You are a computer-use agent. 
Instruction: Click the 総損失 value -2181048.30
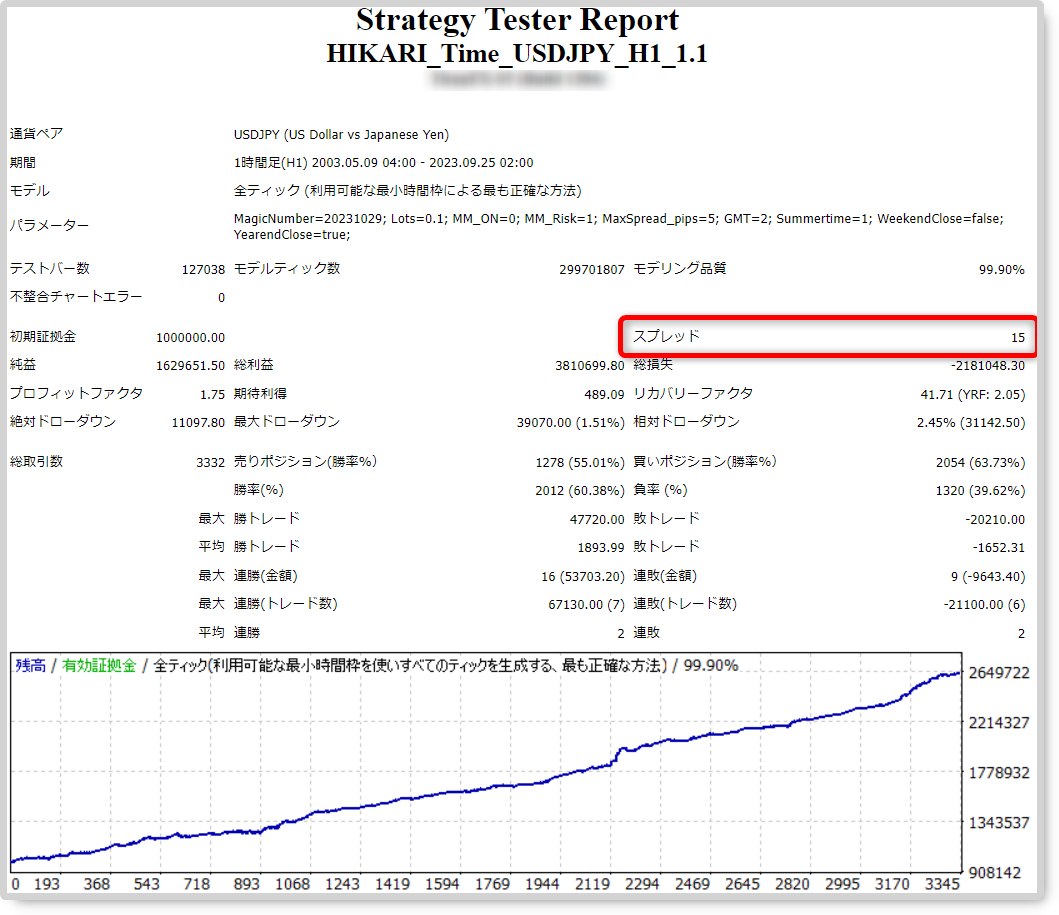988,365
